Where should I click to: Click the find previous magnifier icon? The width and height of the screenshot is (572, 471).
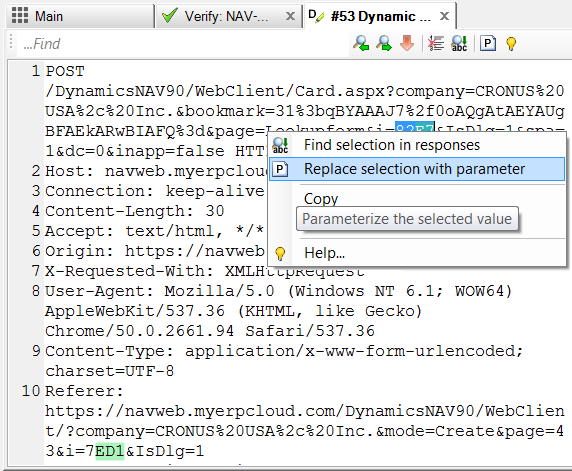pos(361,43)
